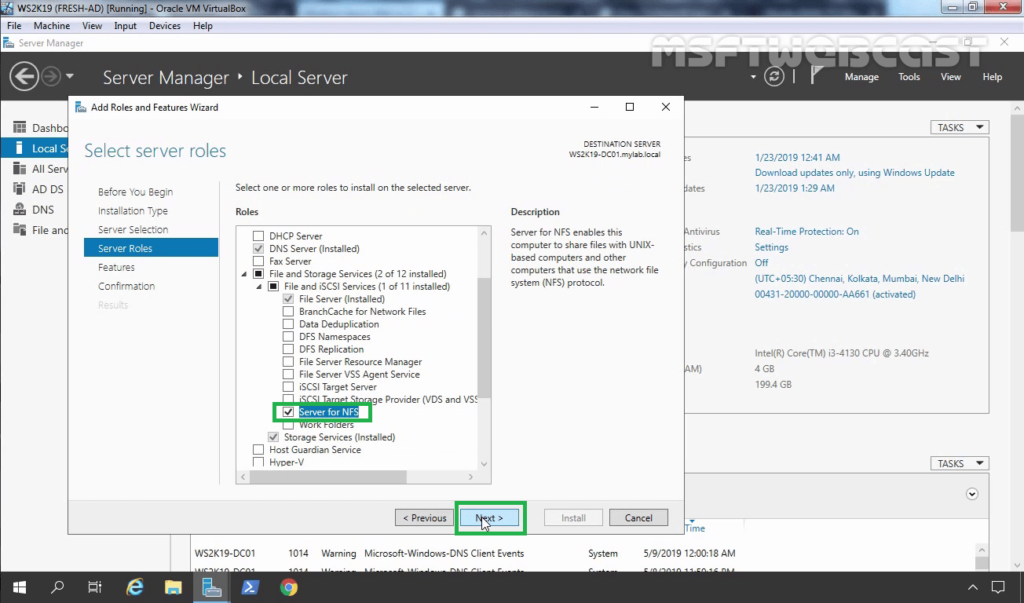Viewport: 1024px width, 603px height.
Task: Check DFS Namespaces role service
Action: (288, 336)
